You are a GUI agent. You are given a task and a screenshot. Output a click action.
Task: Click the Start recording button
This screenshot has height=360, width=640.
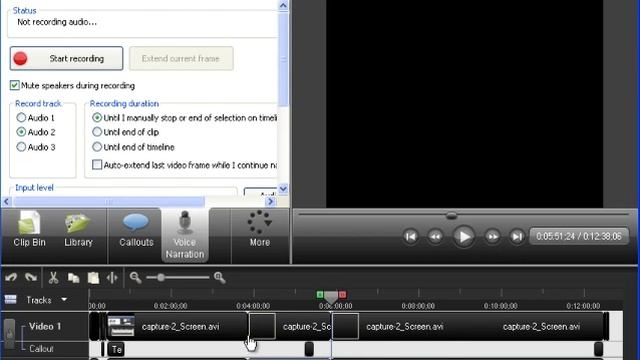click(x=66, y=58)
